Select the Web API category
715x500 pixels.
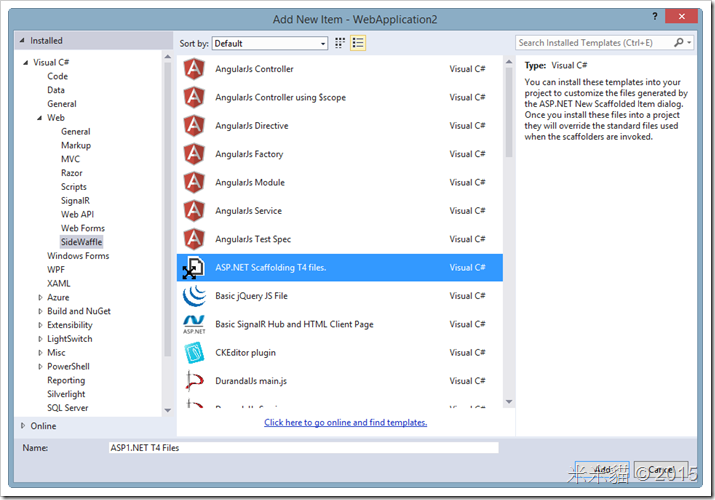[x=78, y=214]
